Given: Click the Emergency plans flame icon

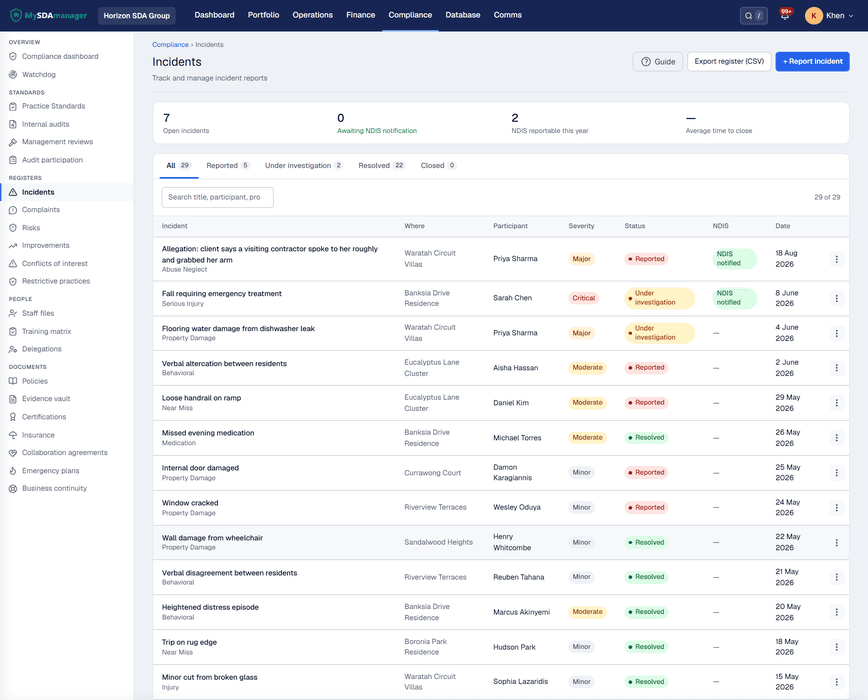Looking at the screenshot, I should tap(13, 471).
